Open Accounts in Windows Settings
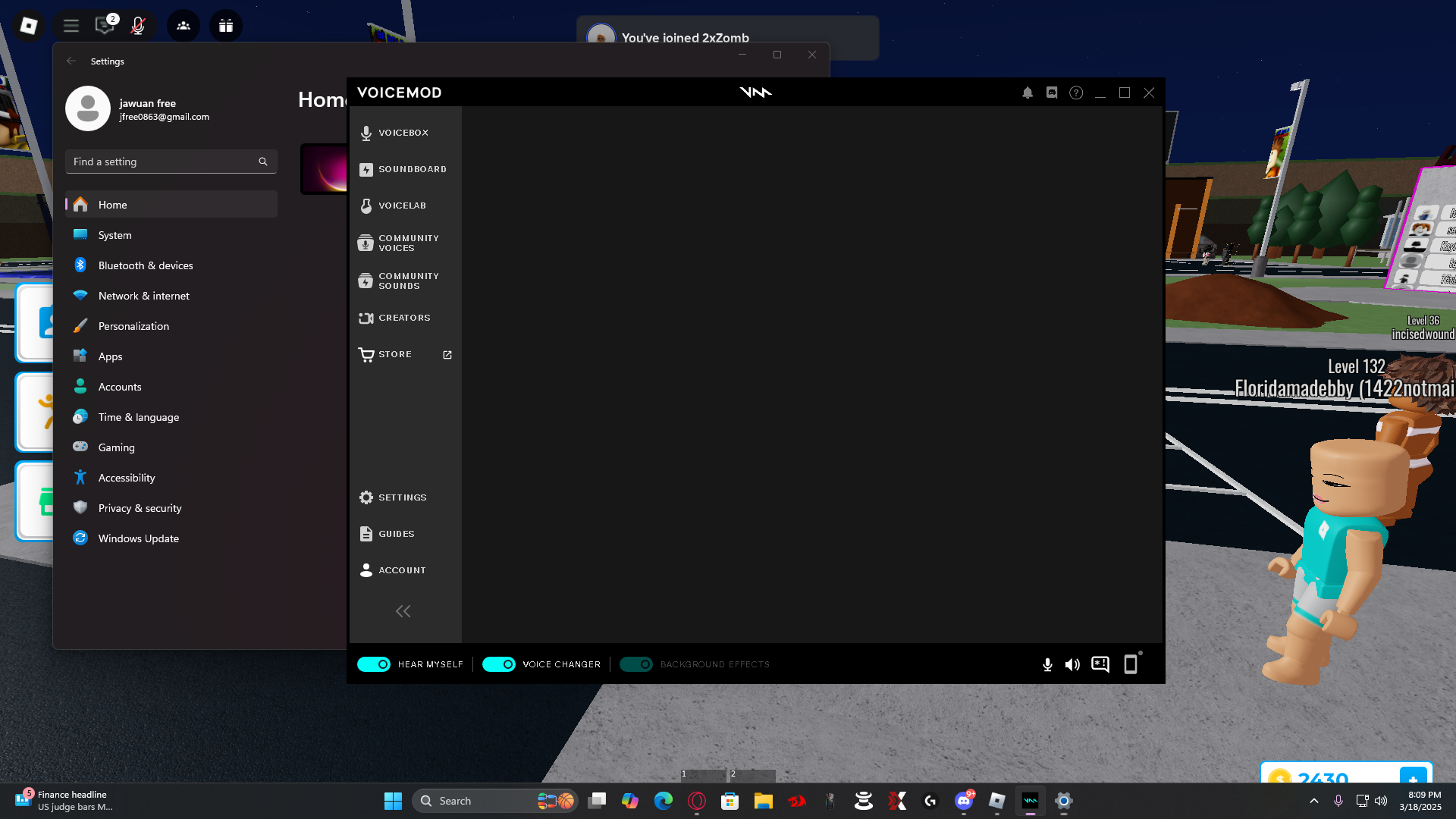Screen dimensions: 1456x819 click(171, 387)
